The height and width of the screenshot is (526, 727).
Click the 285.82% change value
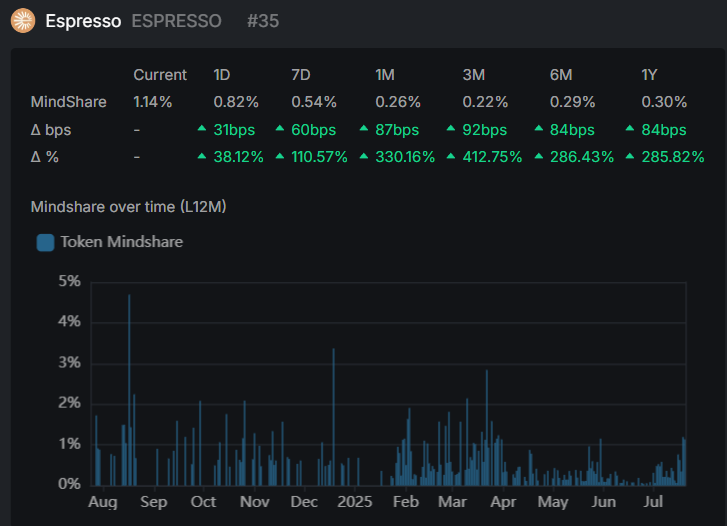tap(673, 157)
